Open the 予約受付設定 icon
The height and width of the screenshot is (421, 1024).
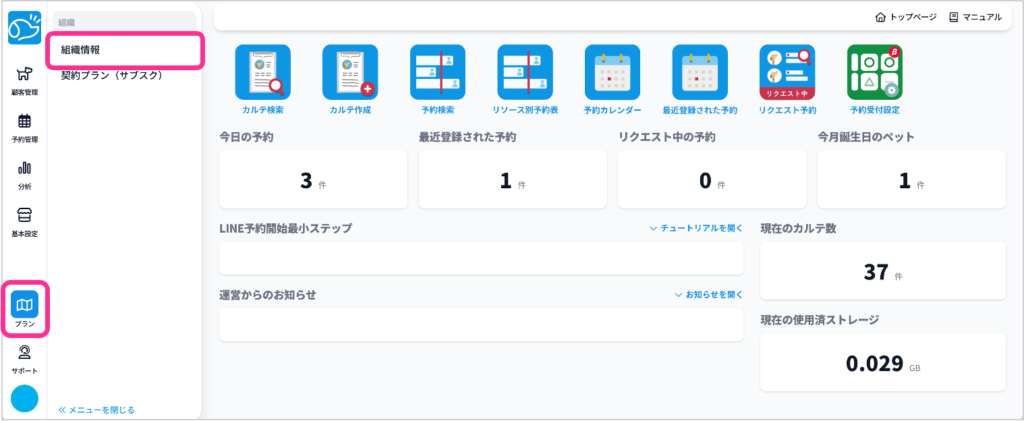(x=874, y=73)
